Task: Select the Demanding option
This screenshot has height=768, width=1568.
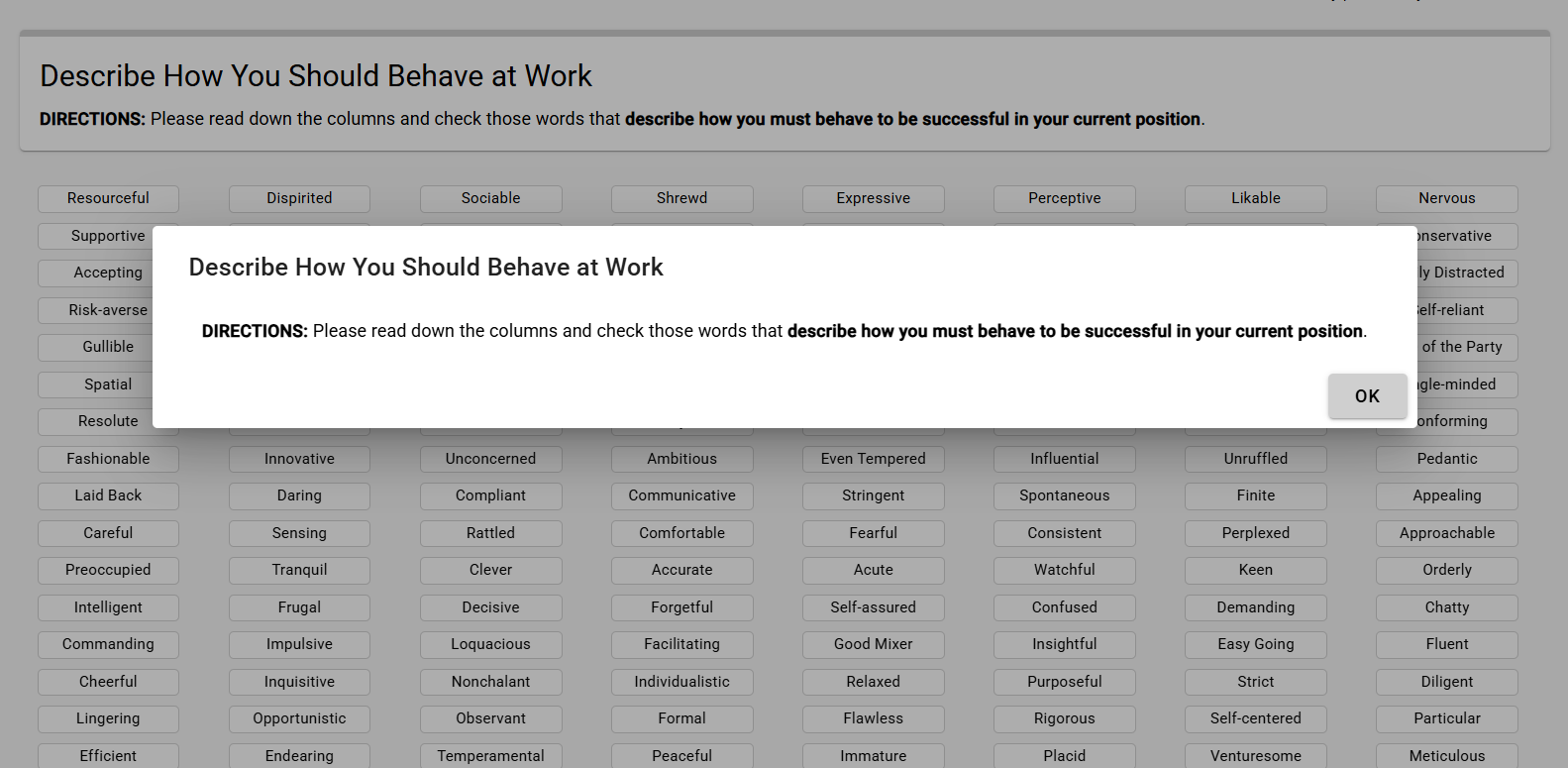Action: pyautogui.click(x=1255, y=607)
